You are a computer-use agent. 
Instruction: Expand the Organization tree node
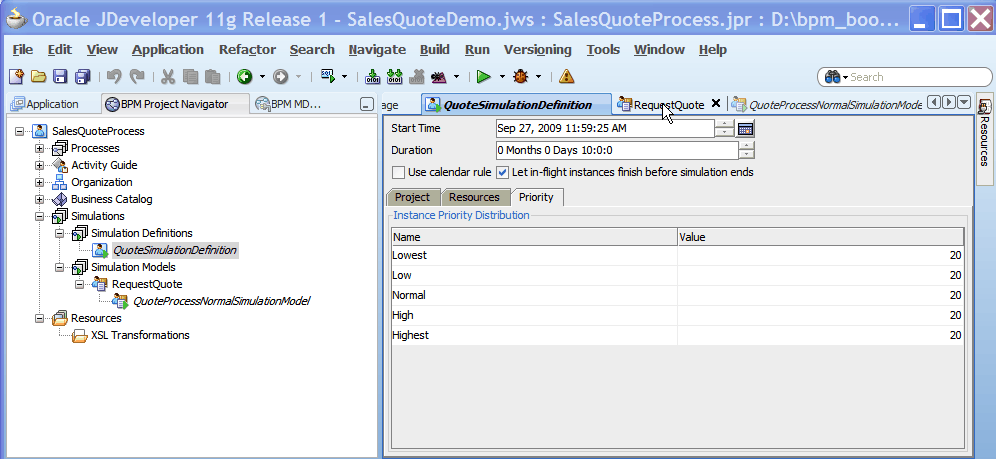pyautogui.click(x=39, y=183)
